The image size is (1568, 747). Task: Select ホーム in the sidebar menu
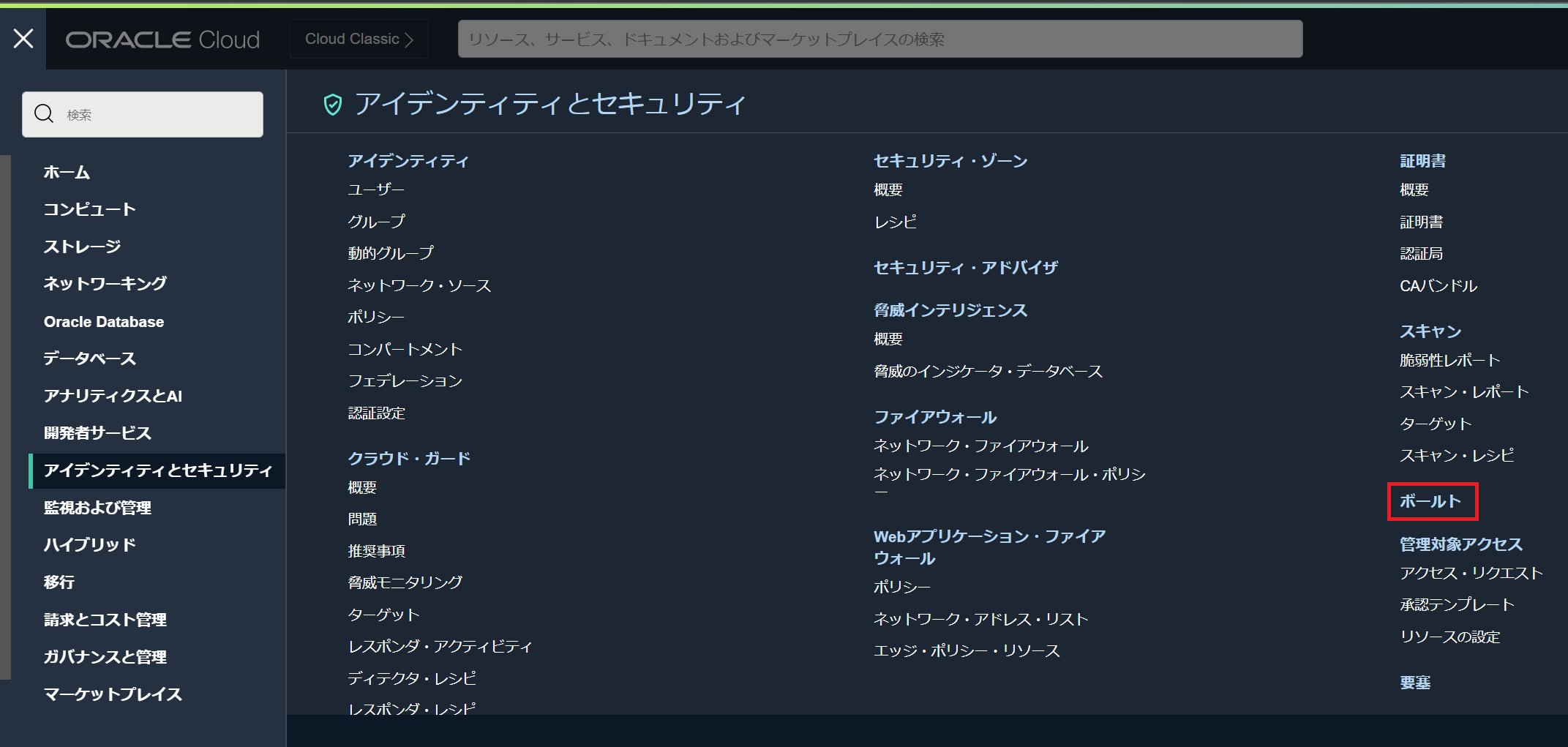tap(67, 173)
